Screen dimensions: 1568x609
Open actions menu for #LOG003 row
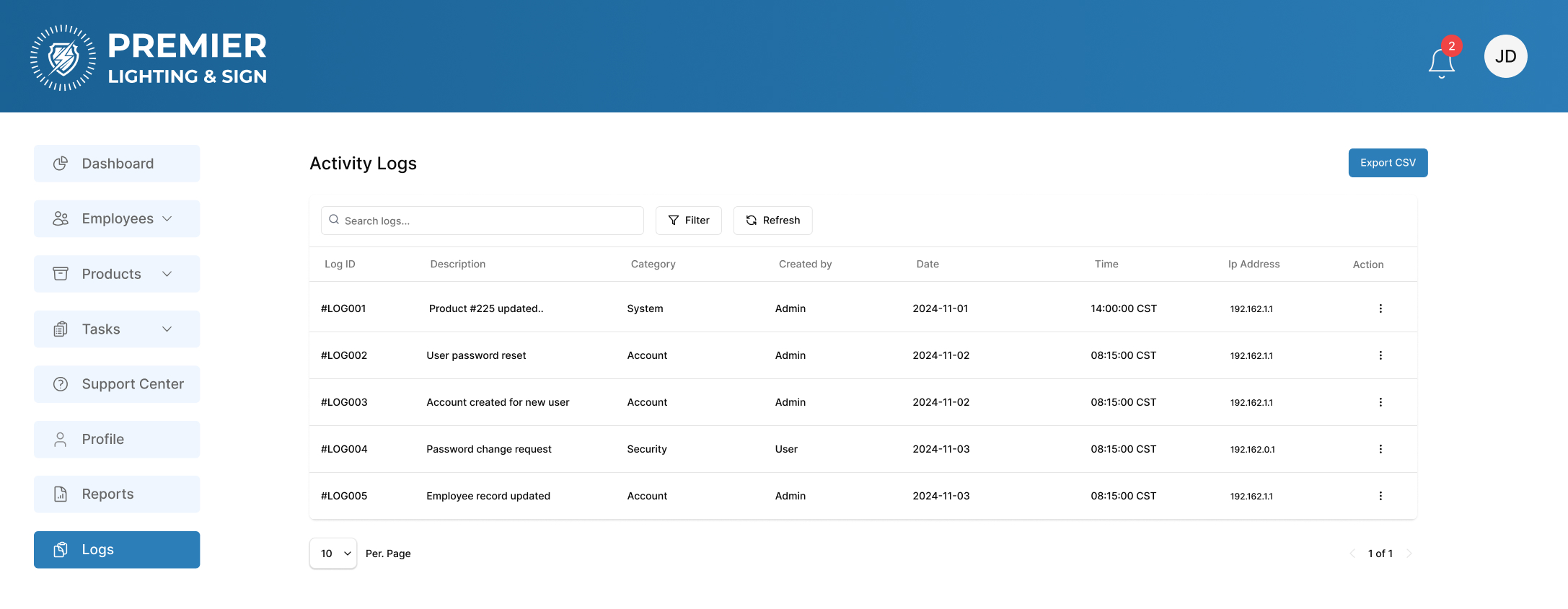click(x=1380, y=402)
